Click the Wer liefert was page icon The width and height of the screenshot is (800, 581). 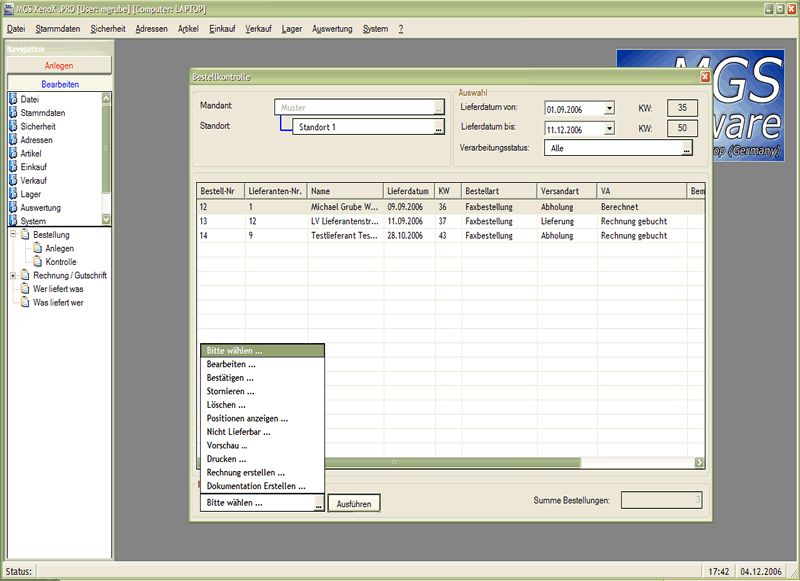(x=25, y=289)
